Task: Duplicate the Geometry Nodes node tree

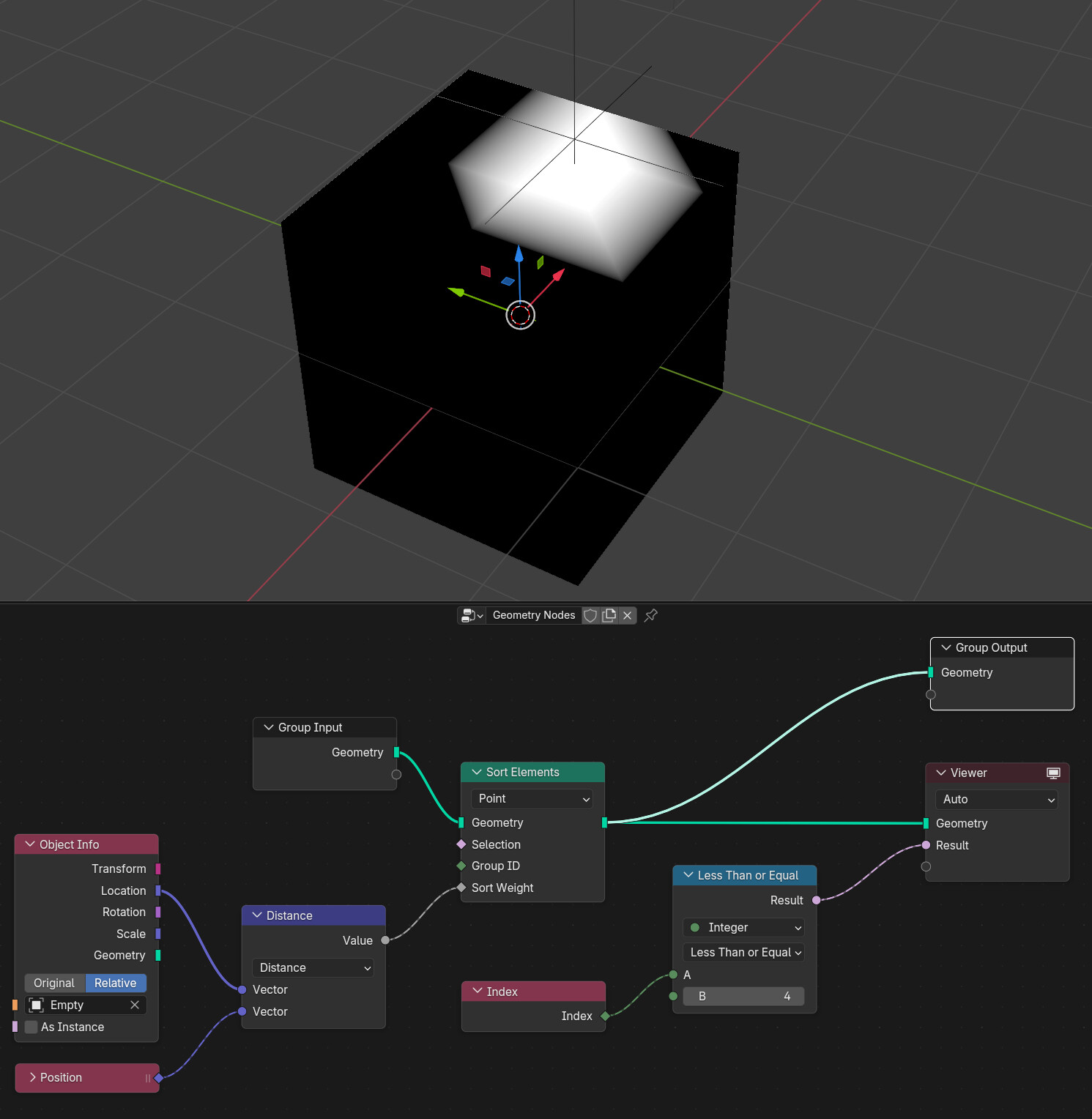Action: (609, 615)
